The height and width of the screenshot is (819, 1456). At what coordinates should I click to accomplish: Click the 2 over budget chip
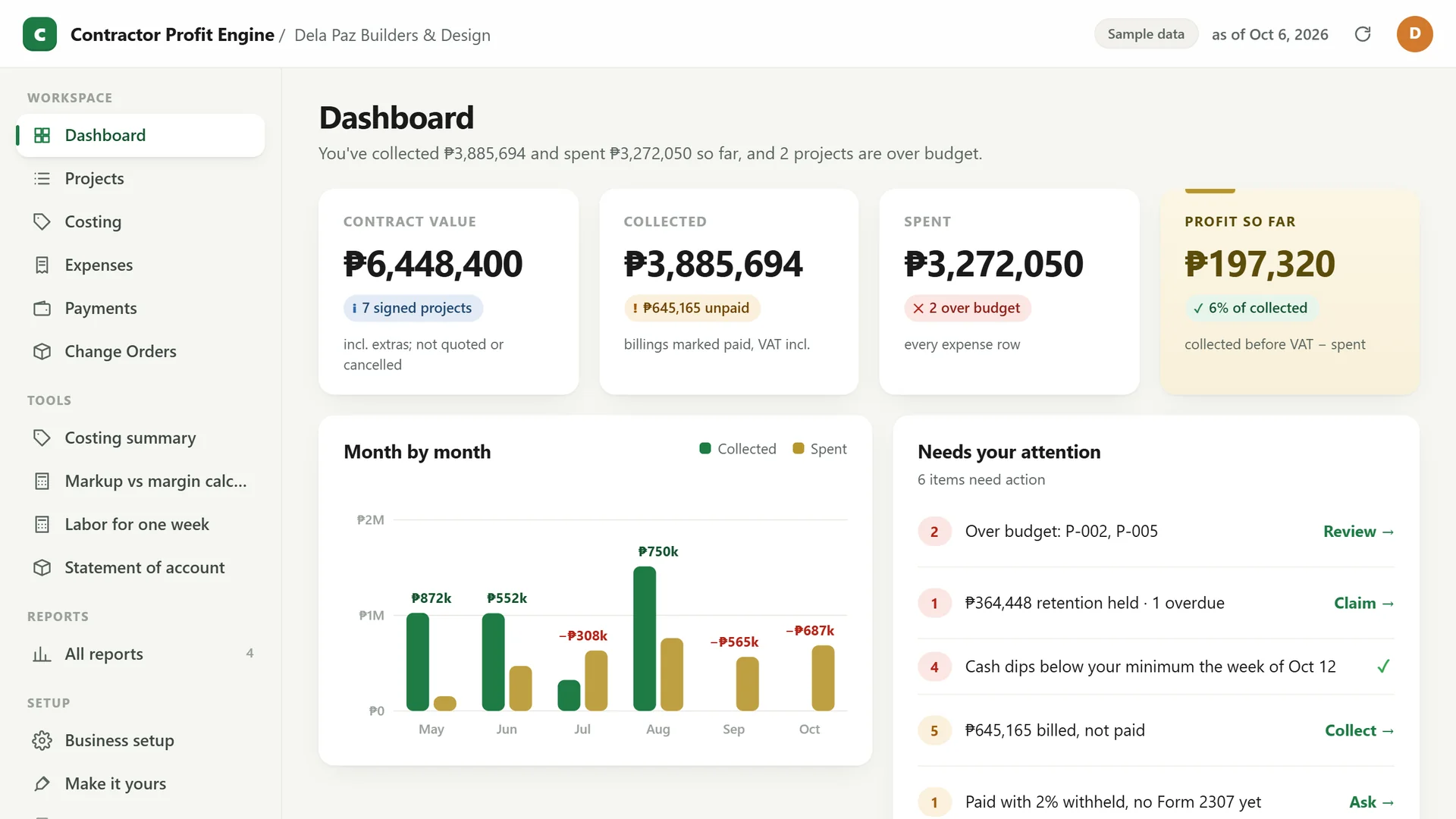967,308
